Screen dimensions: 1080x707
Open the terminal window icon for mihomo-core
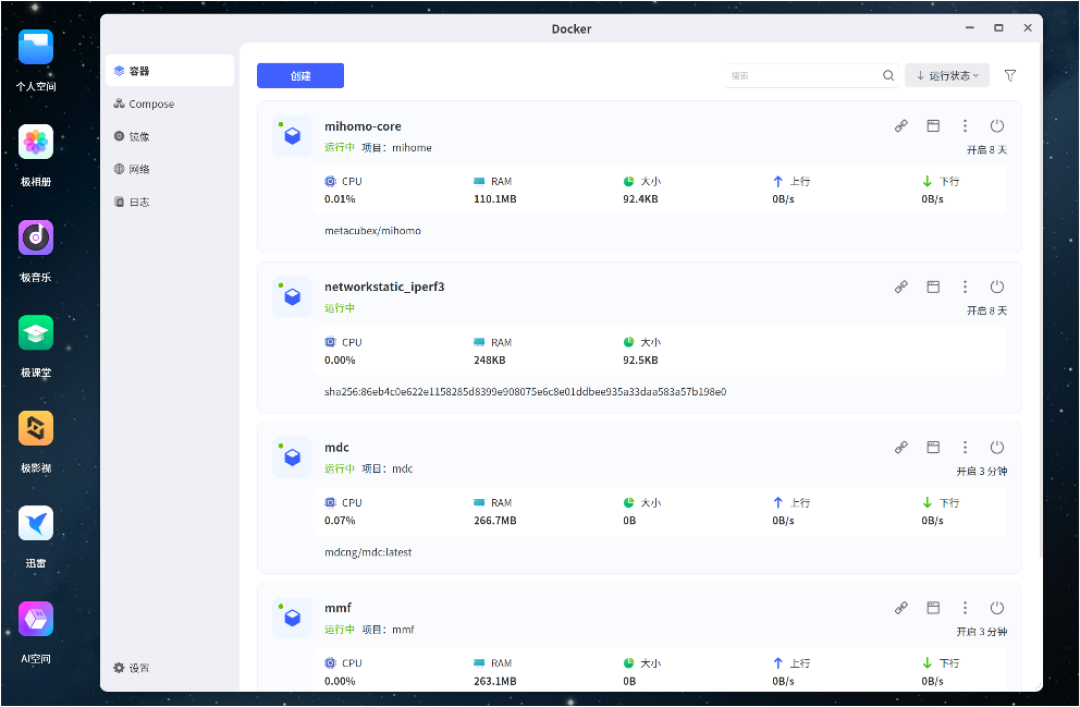tap(933, 126)
